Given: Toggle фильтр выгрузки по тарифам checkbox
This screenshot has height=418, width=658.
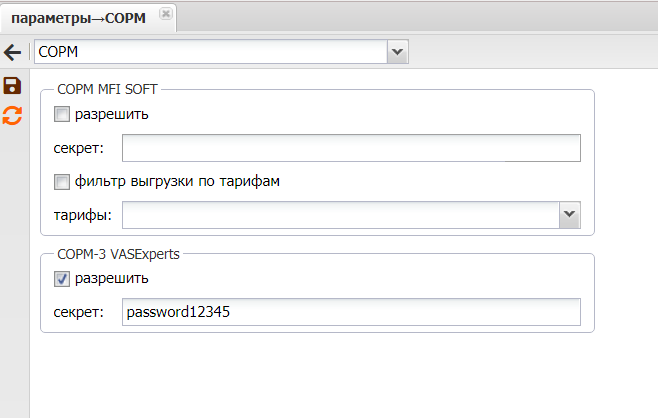Looking at the screenshot, I should (x=62, y=182).
